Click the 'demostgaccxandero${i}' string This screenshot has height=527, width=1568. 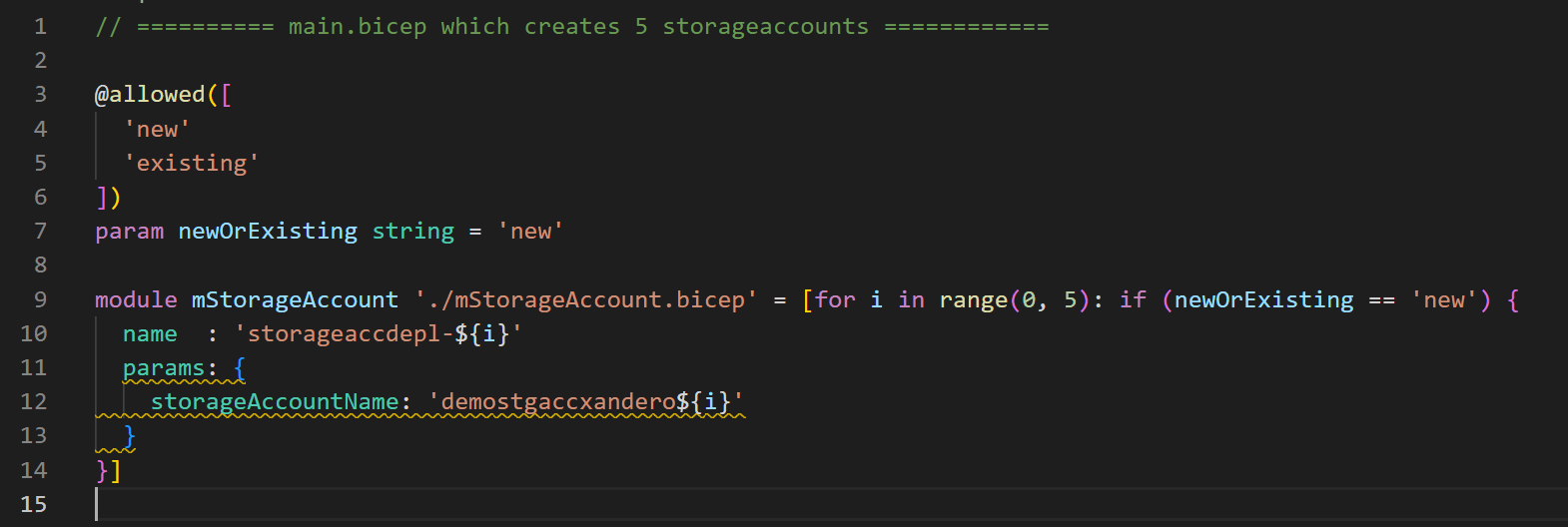coord(585,402)
